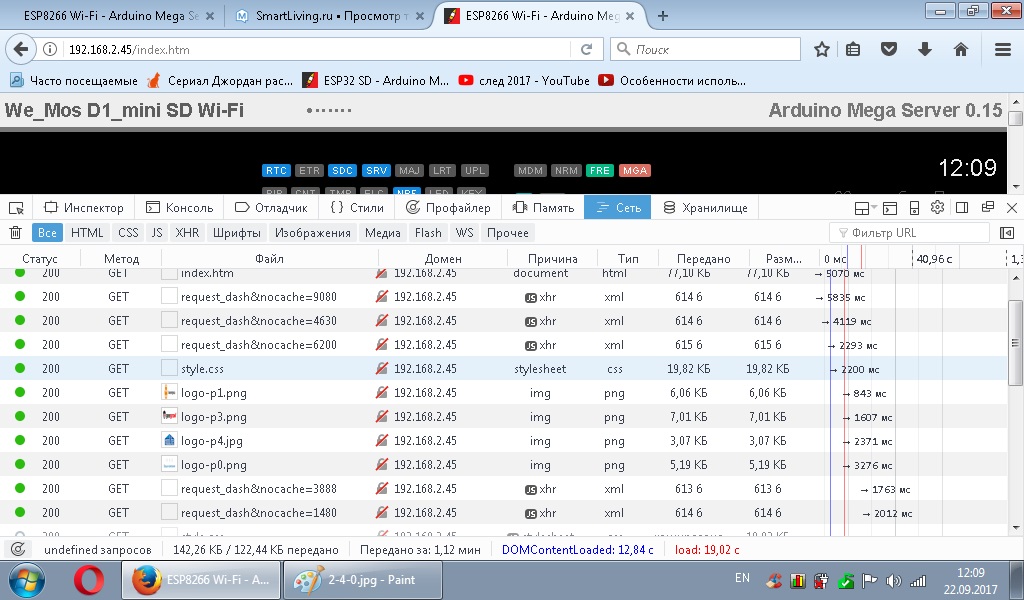1024x600 pixels.
Task: Switch to the Консоль tab
Action: coord(180,208)
